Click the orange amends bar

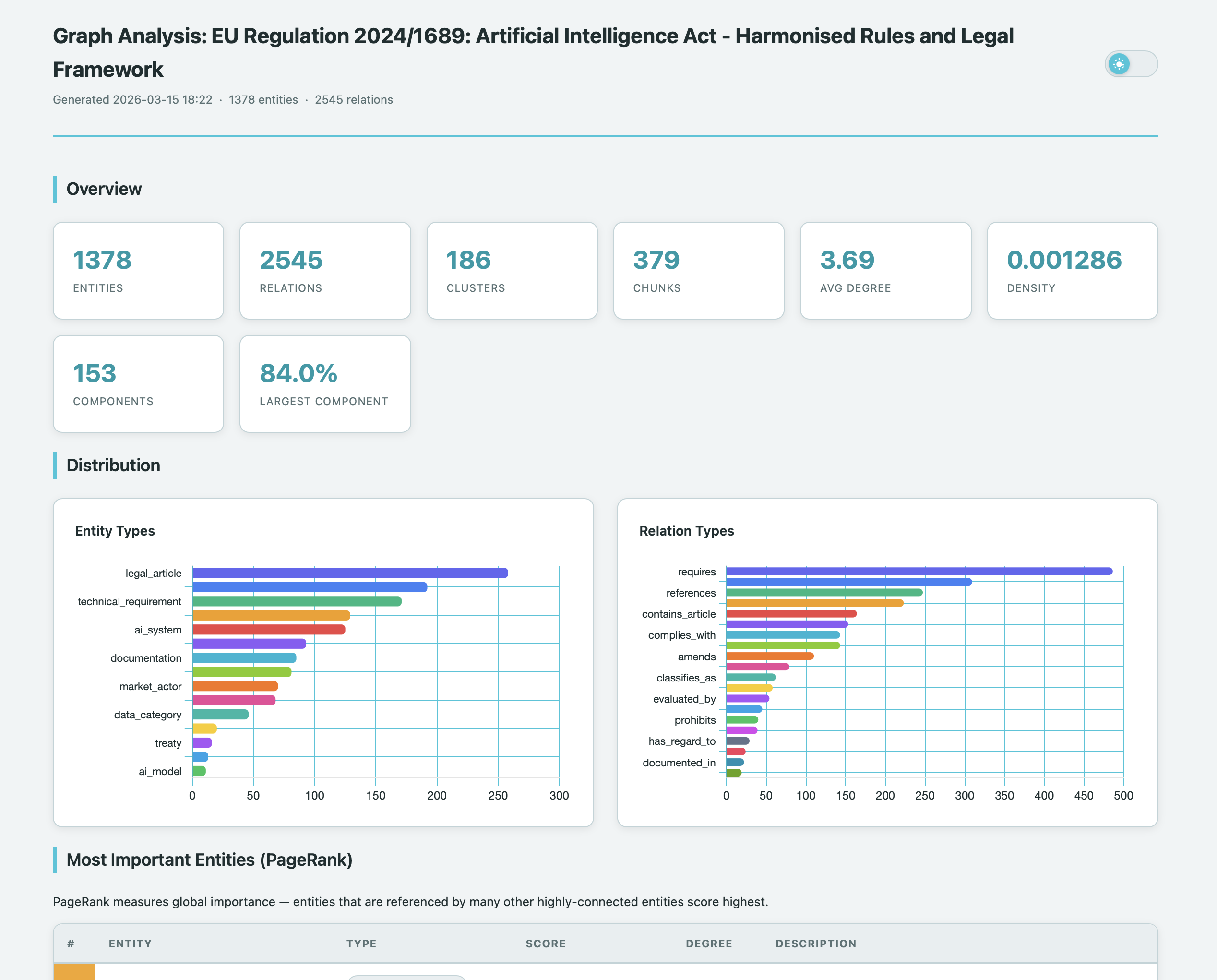click(x=769, y=656)
